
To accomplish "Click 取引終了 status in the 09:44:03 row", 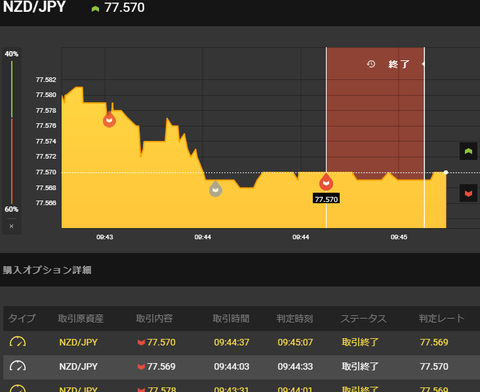I will click(x=360, y=367).
